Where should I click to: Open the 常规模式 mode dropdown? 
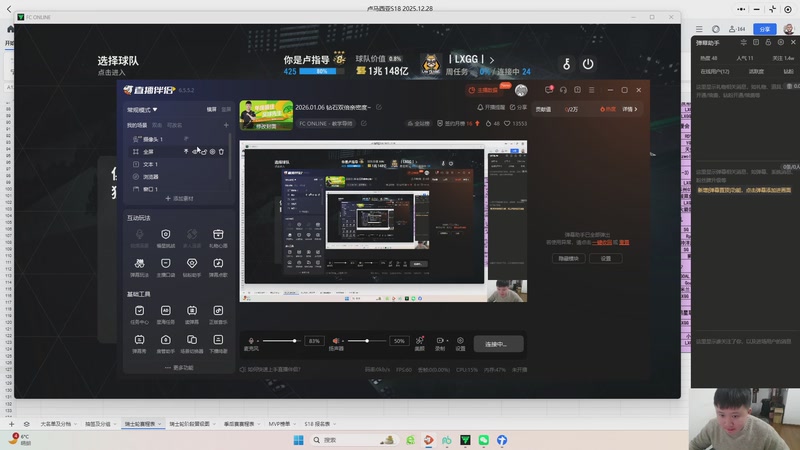[x=142, y=110]
